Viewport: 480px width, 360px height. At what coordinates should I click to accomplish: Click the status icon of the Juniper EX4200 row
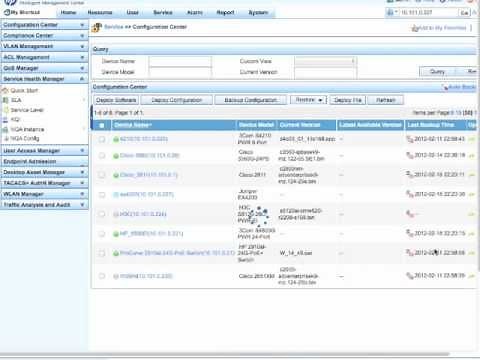click(116, 194)
